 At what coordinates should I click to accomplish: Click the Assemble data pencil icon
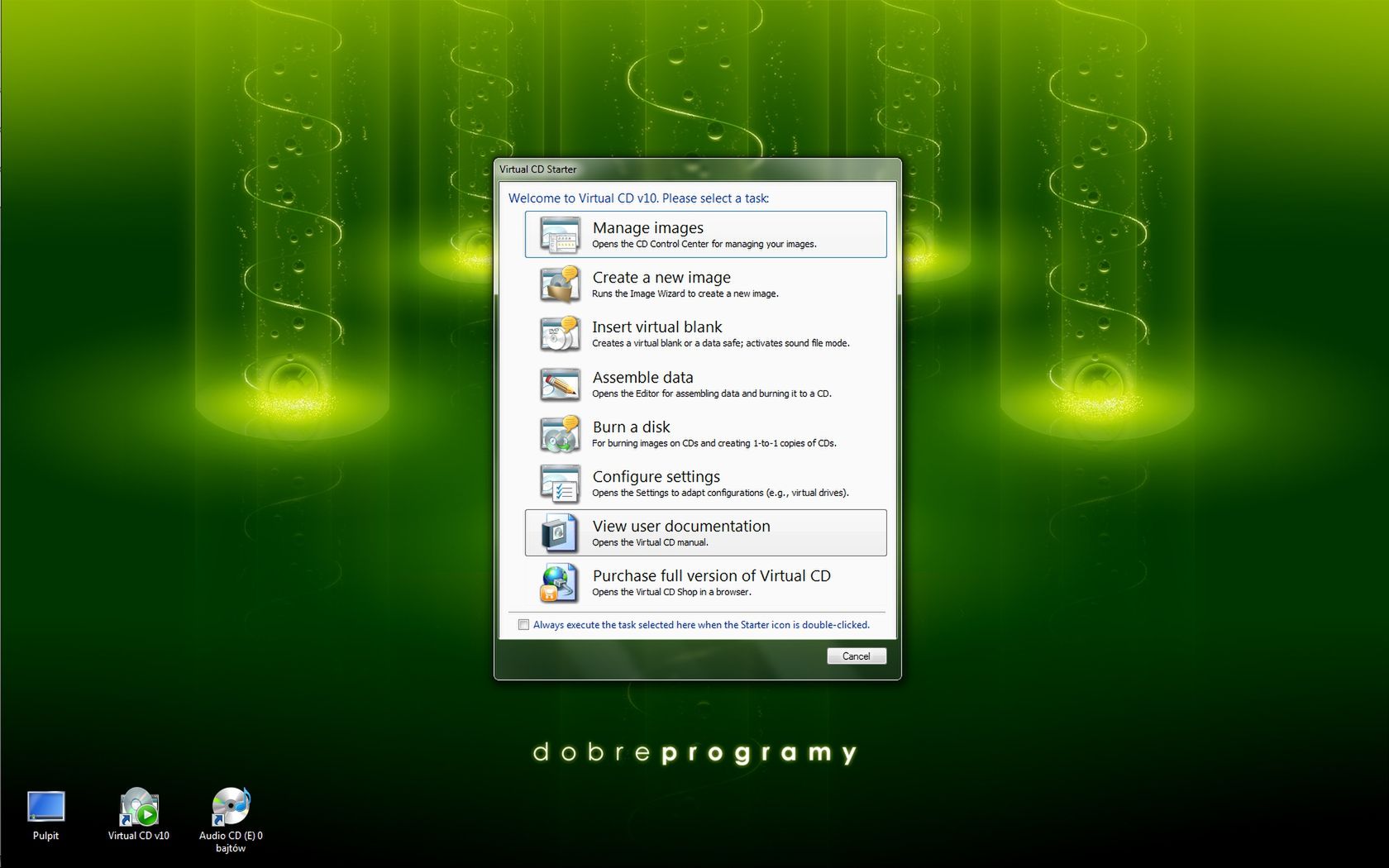pos(560,384)
